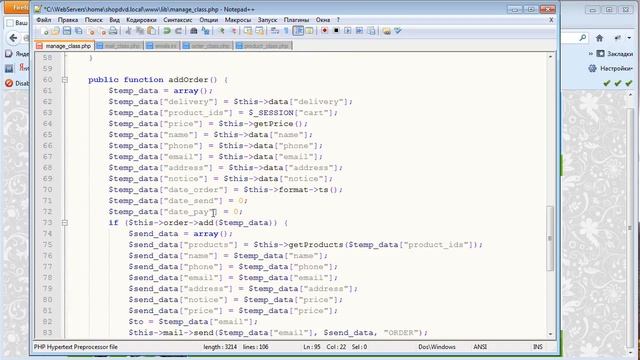Click the Print toolbar icon
The height and width of the screenshot is (360, 640).
point(114,31)
